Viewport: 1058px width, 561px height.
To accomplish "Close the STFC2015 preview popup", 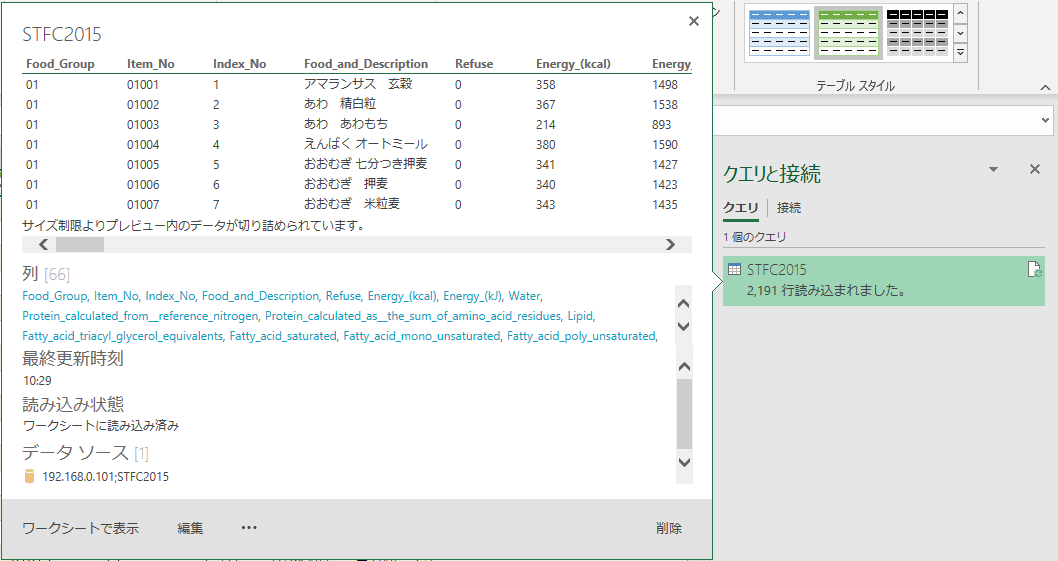I will tap(694, 21).
